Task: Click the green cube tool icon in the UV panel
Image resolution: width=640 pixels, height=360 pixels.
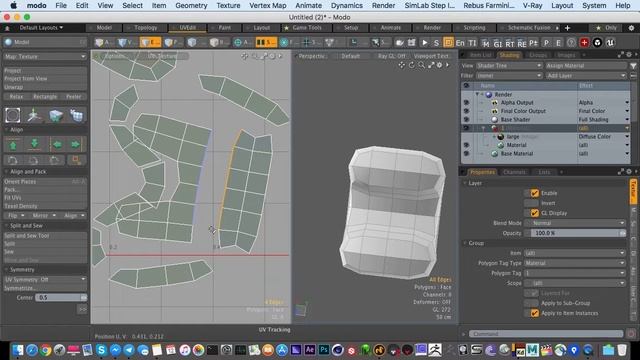Action: click(x=56, y=115)
